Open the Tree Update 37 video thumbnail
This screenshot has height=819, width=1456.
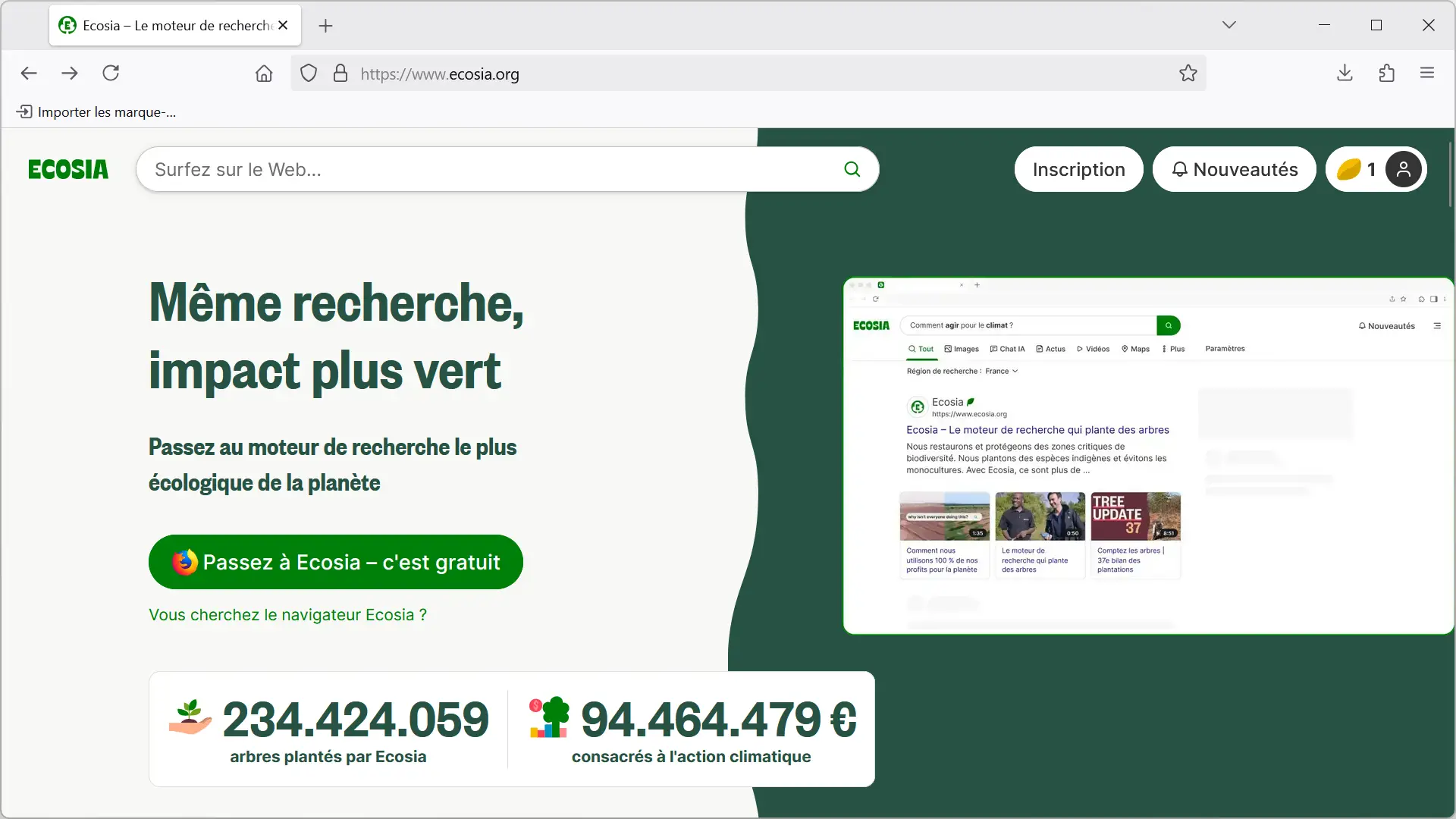tap(1135, 516)
